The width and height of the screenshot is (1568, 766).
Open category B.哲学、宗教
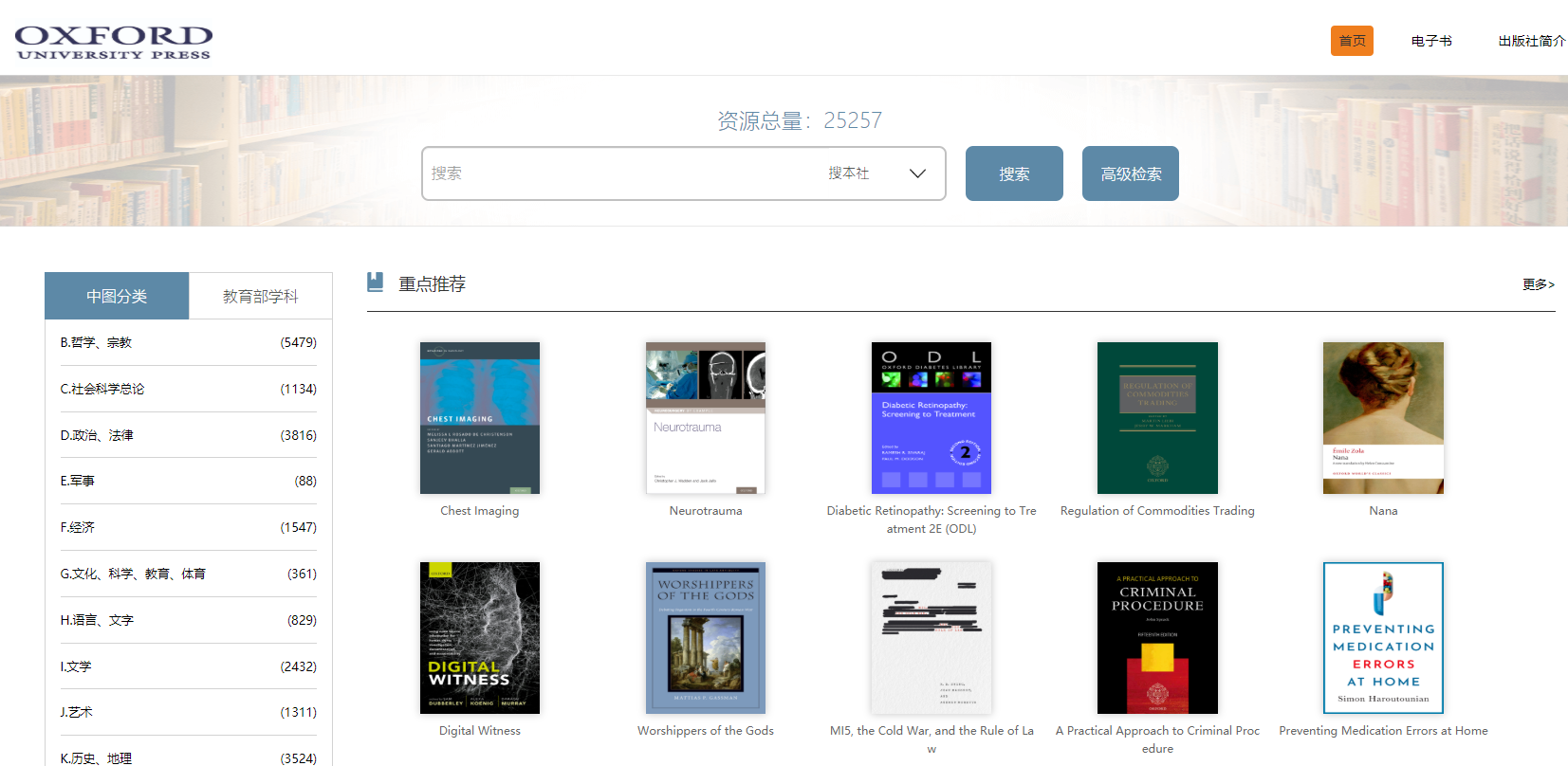(x=189, y=342)
